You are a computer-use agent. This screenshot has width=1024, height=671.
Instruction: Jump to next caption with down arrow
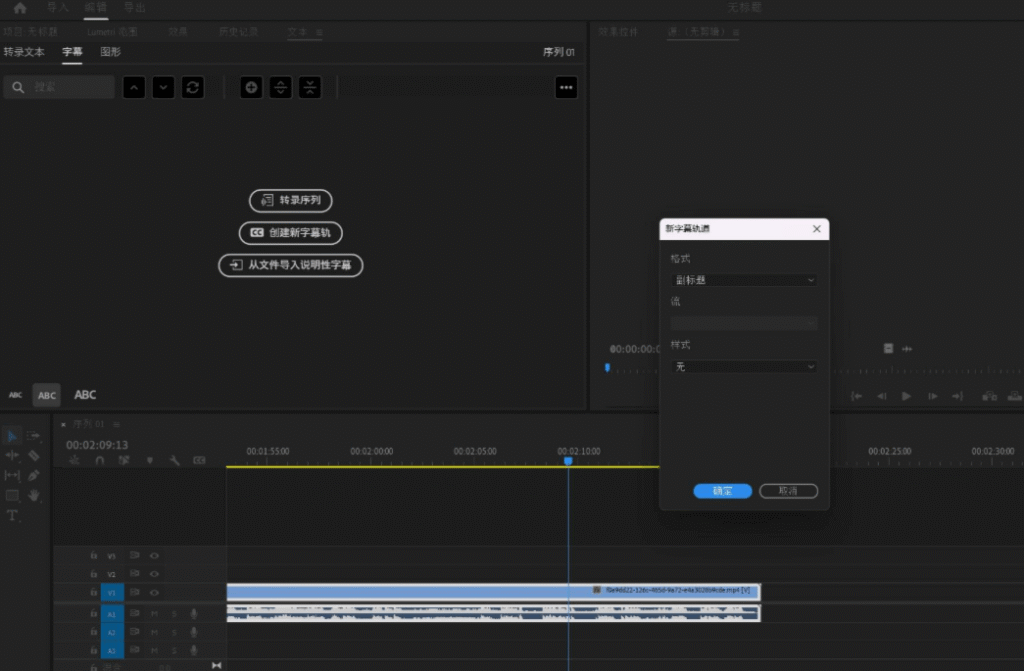[163, 88]
